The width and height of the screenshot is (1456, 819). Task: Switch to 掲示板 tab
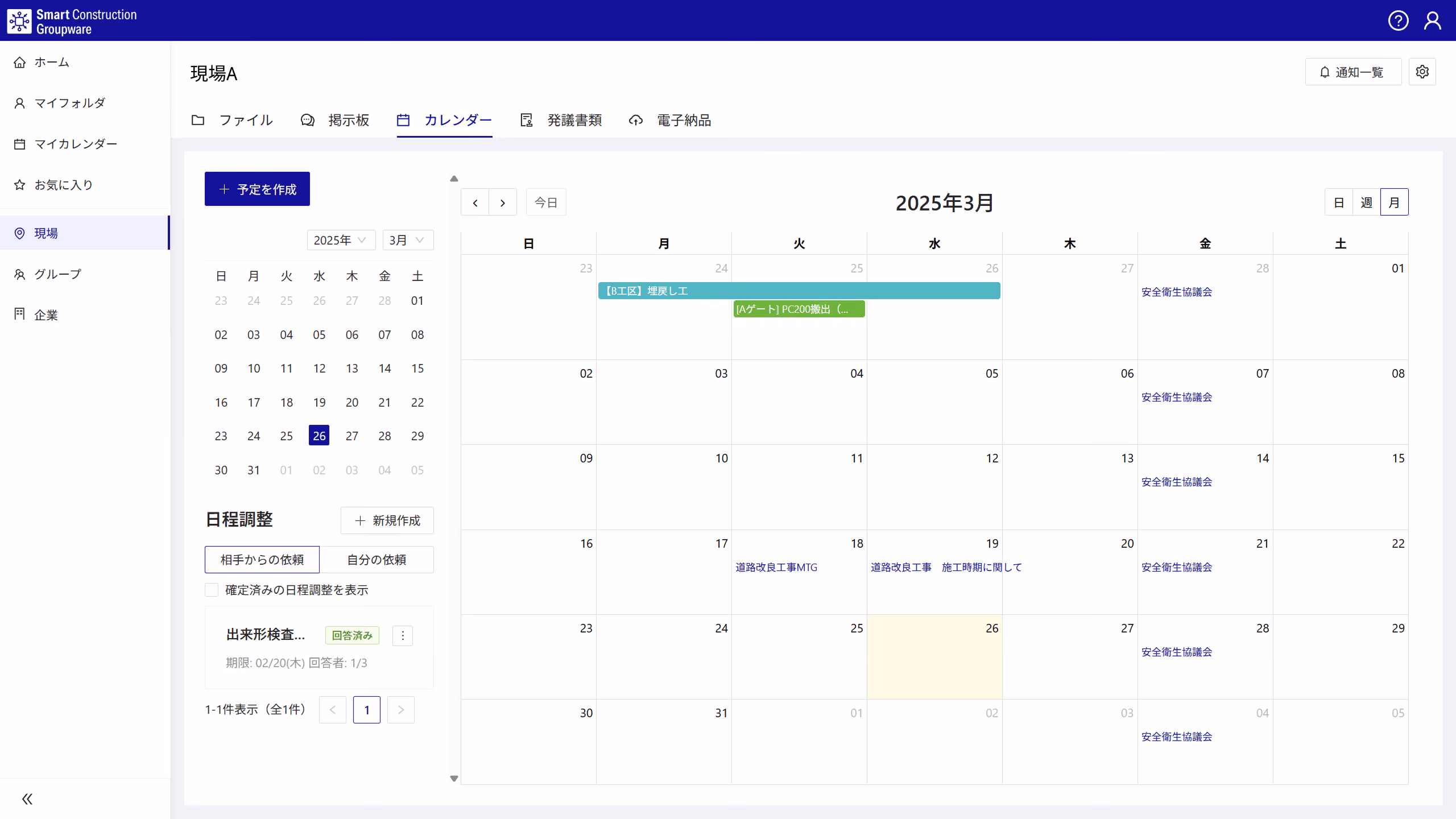335,120
